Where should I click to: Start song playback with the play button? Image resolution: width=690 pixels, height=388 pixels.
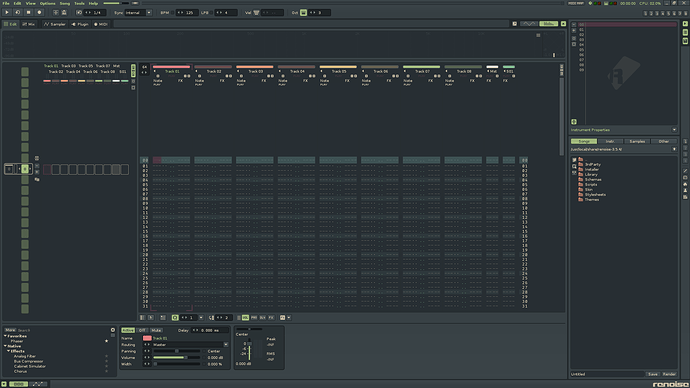click(x=7, y=13)
